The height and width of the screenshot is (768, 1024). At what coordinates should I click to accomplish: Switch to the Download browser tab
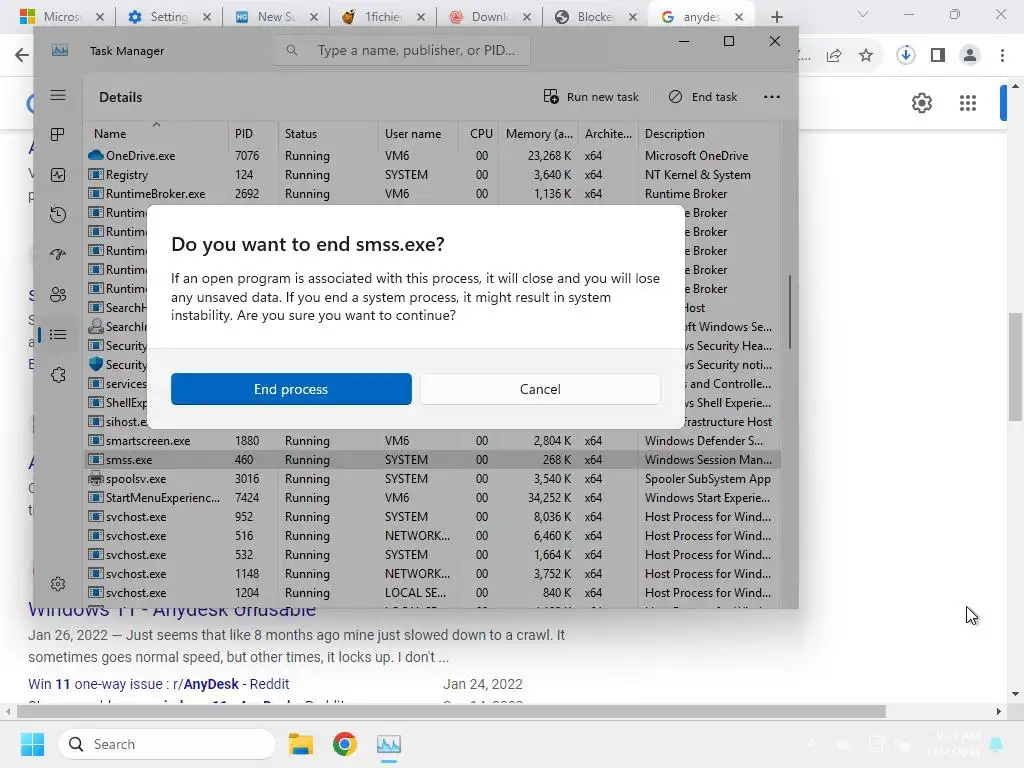pyautogui.click(x=489, y=17)
